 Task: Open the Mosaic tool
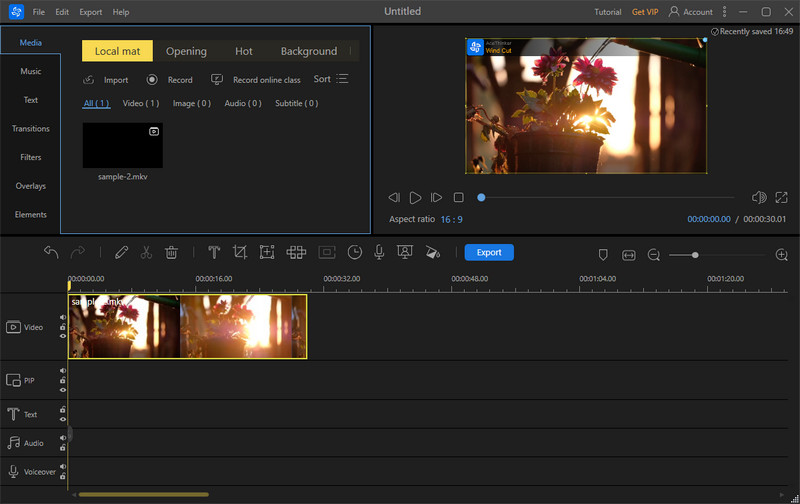click(x=296, y=252)
